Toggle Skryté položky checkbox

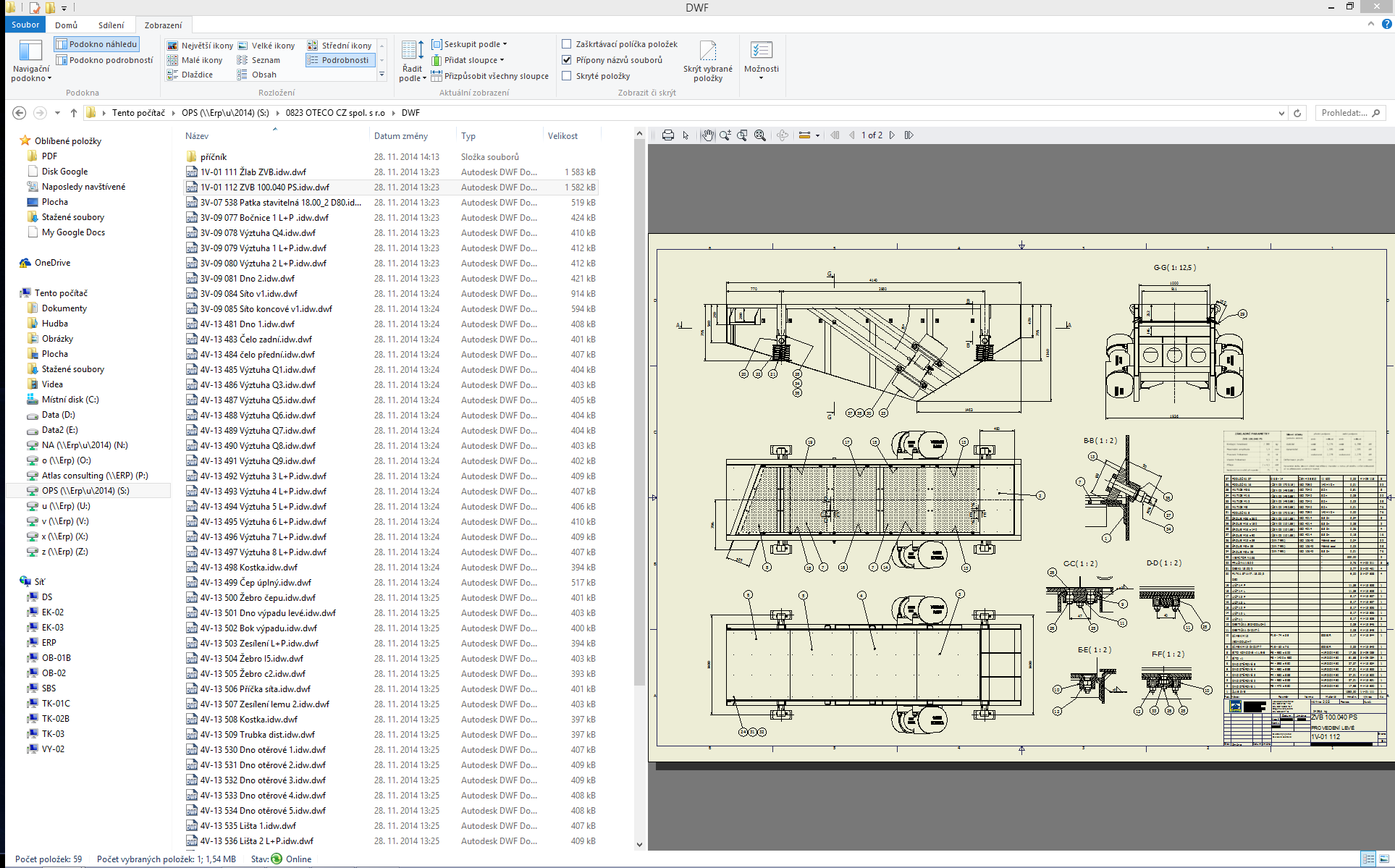(567, 76)
